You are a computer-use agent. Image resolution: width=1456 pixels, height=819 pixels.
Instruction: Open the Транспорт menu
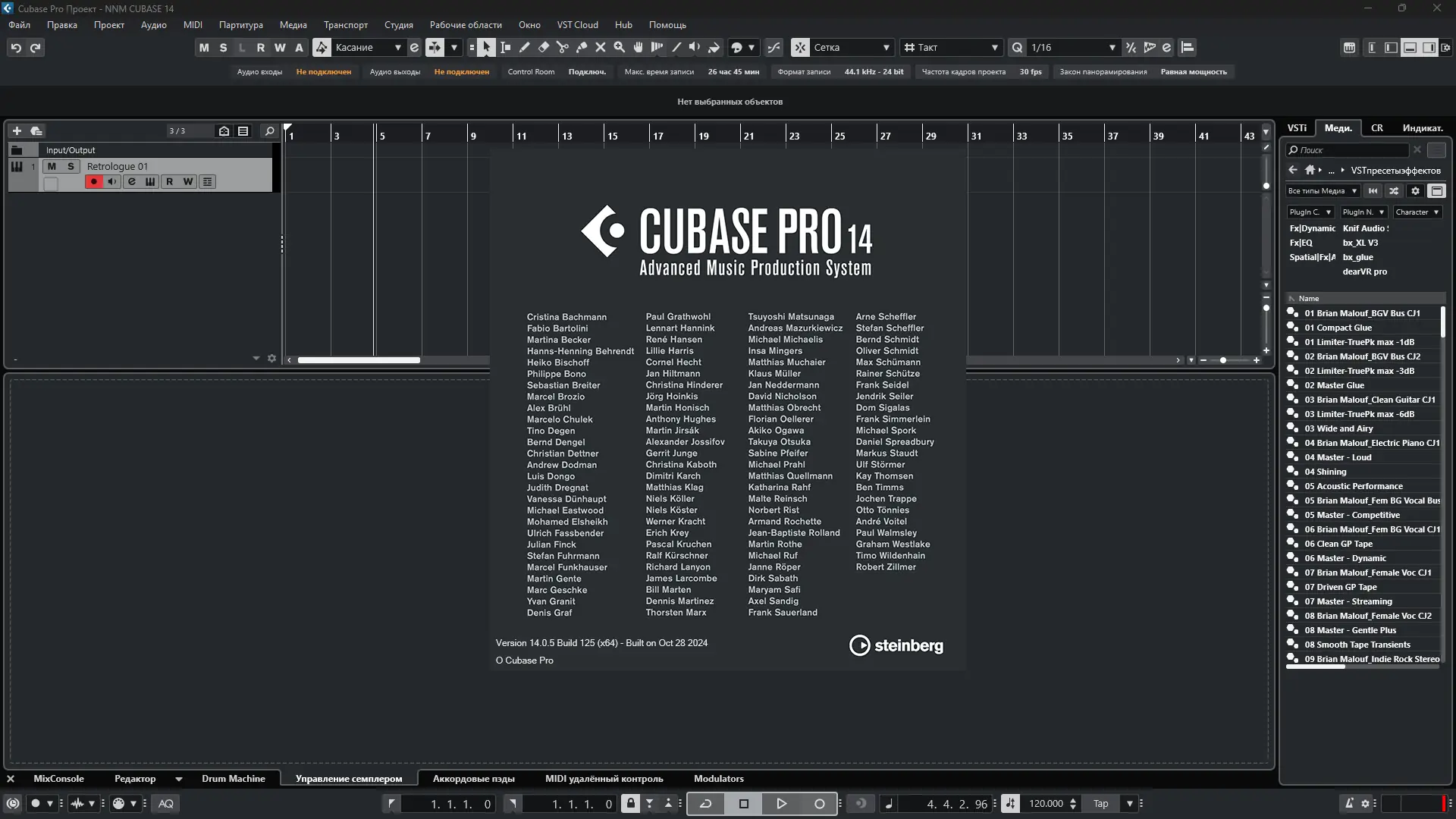coord(345,24)
